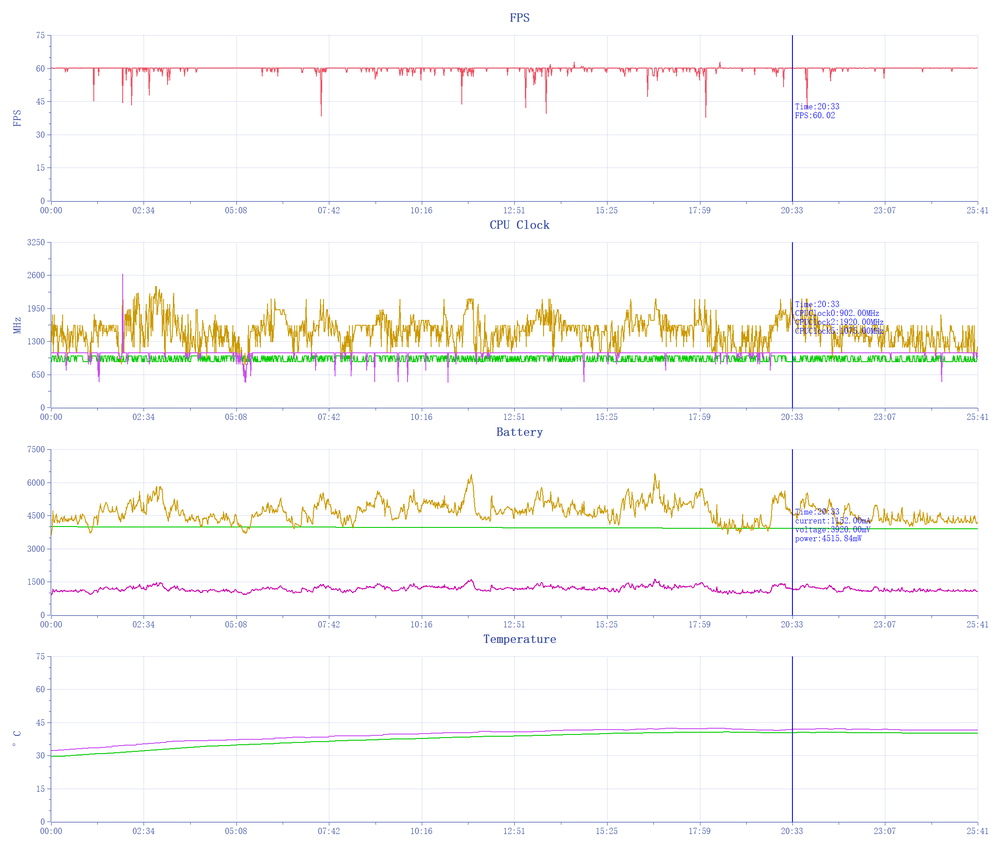Image resolution: width=1000 pixels, height=846 pixels.
Task: Click the Temperature chart title
Action: click(519, 639)
